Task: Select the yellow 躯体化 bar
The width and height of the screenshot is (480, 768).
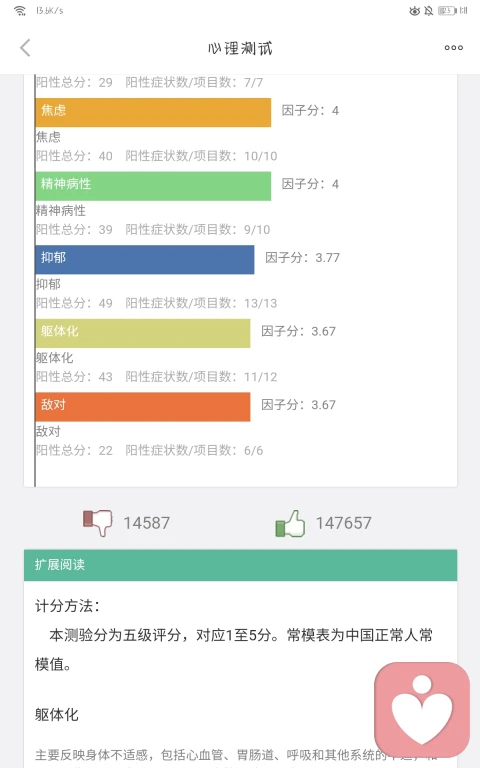Action: pyautogui.click(x=143, y=333)
